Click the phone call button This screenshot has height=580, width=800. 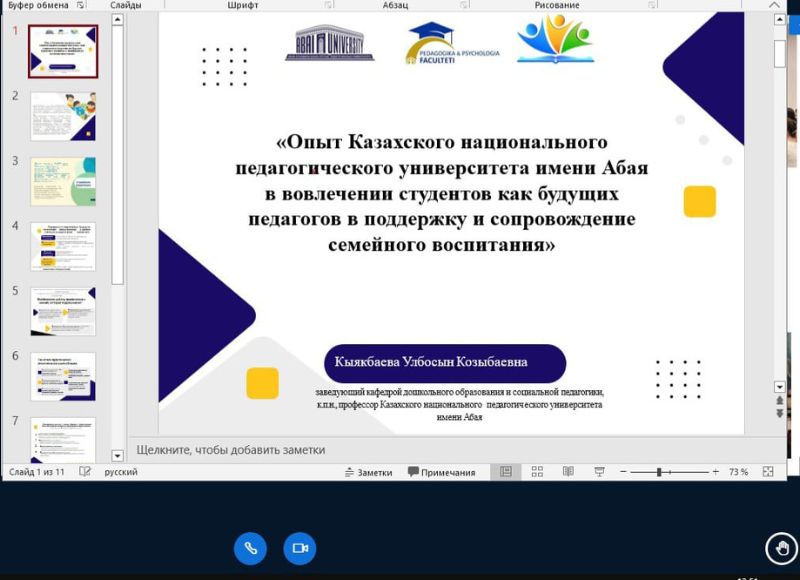(250, 548)
